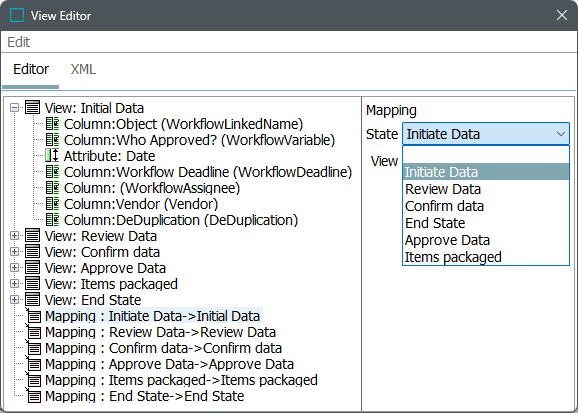Click the View: Approve Data table icon

[x=32, y=268]
